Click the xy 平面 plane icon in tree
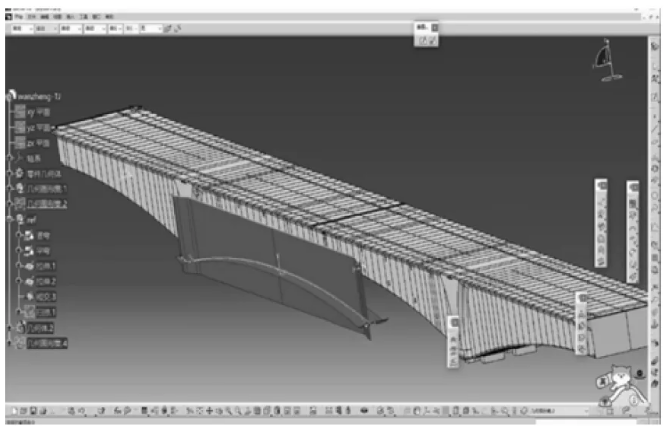The image size is (669, 429). (x=20, y=112)
